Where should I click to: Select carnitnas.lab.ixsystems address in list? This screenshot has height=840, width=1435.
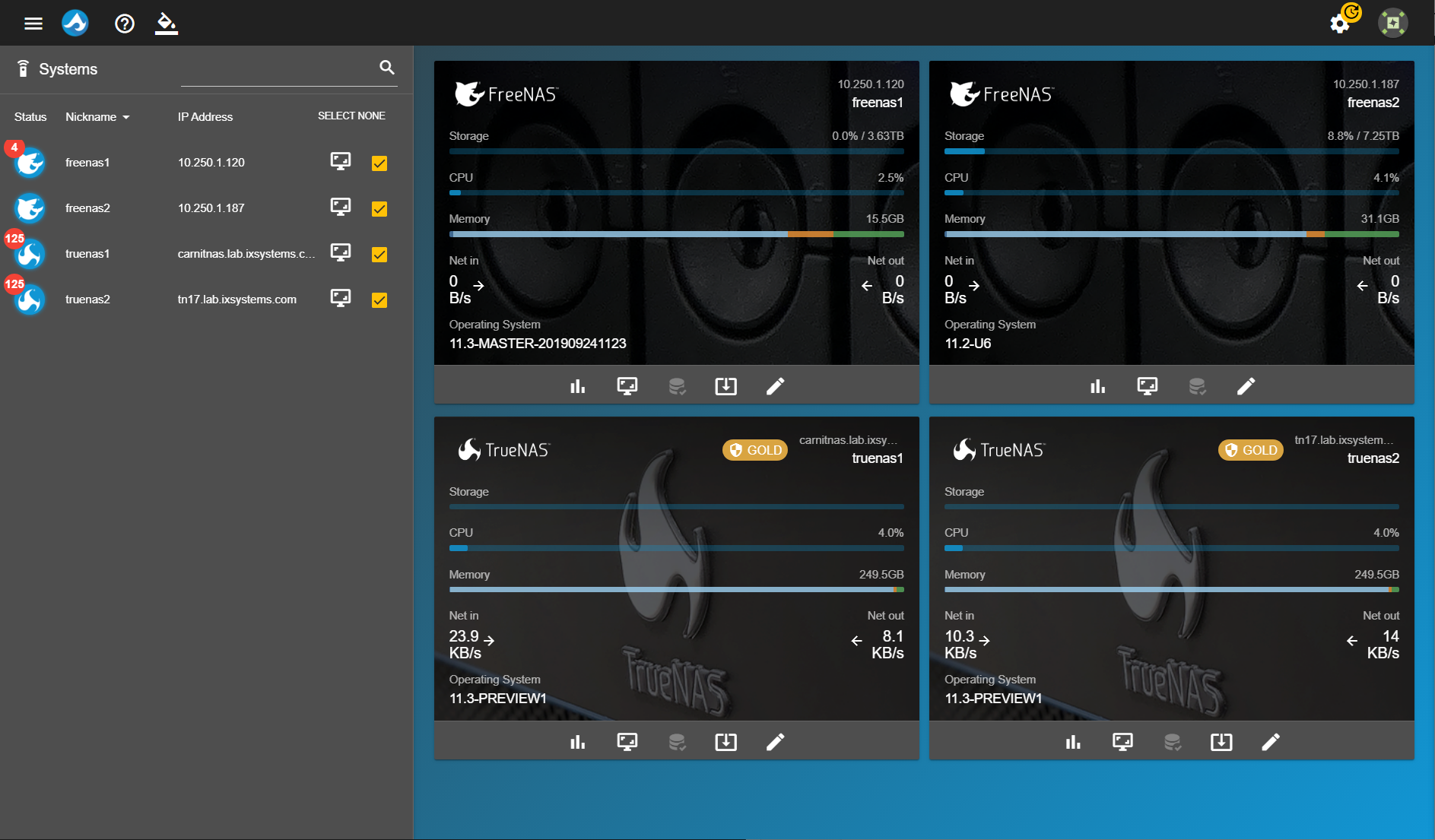[246, 254]
